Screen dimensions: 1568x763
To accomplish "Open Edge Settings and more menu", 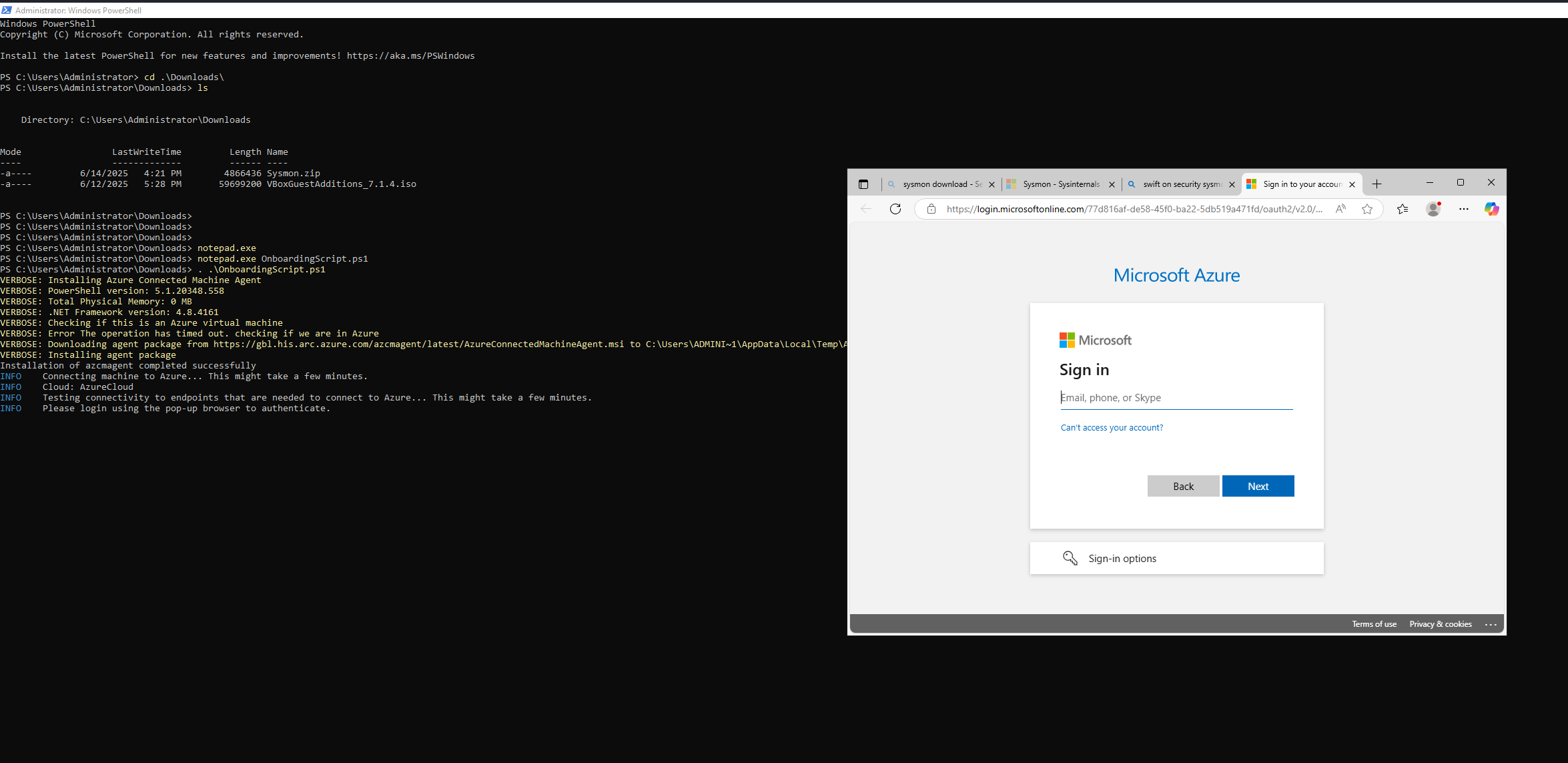I will [1464, 209].
